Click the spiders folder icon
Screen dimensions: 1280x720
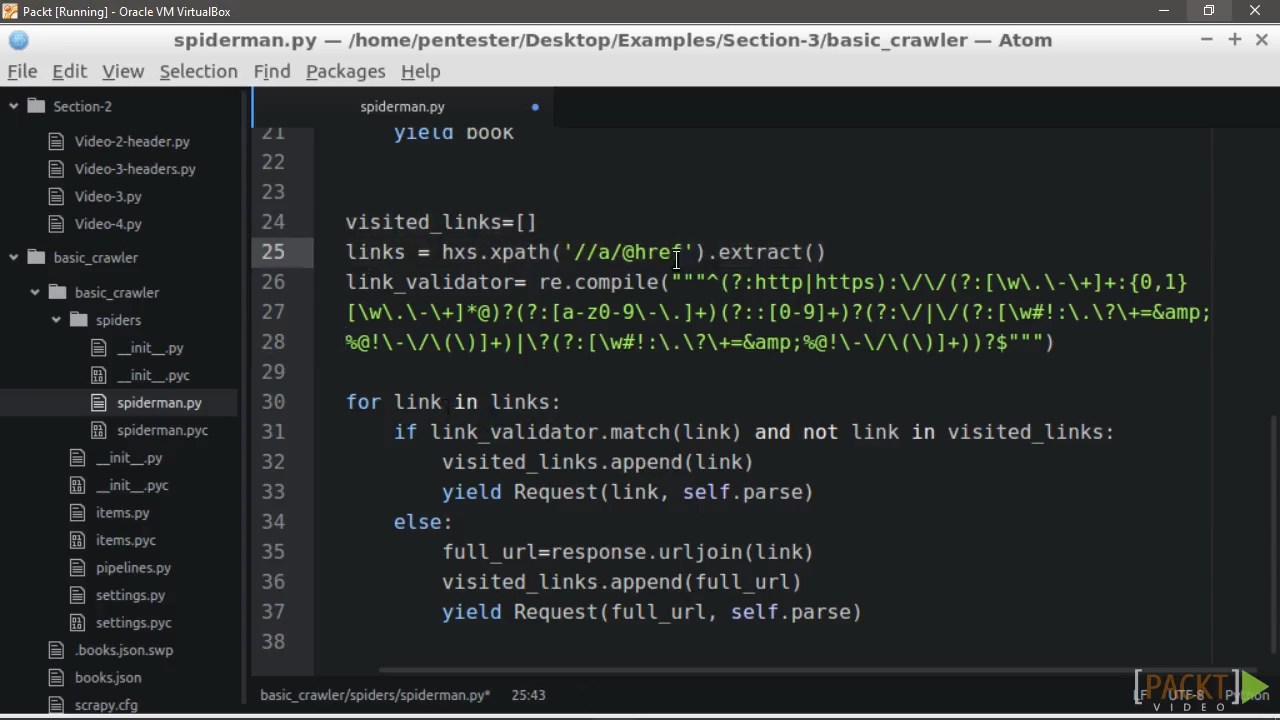[78, 320]
